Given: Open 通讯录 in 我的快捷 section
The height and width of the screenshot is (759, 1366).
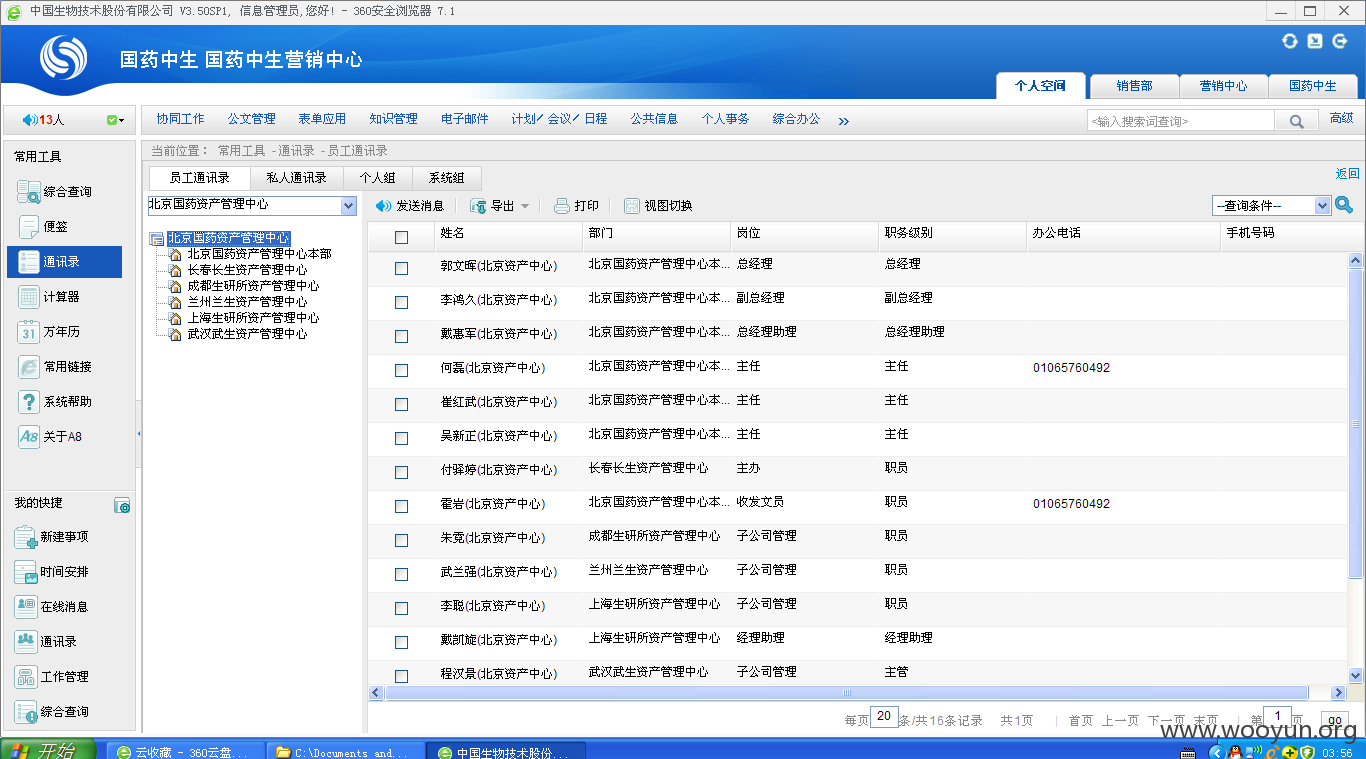Looking at the screenshot, I should 46,642.
